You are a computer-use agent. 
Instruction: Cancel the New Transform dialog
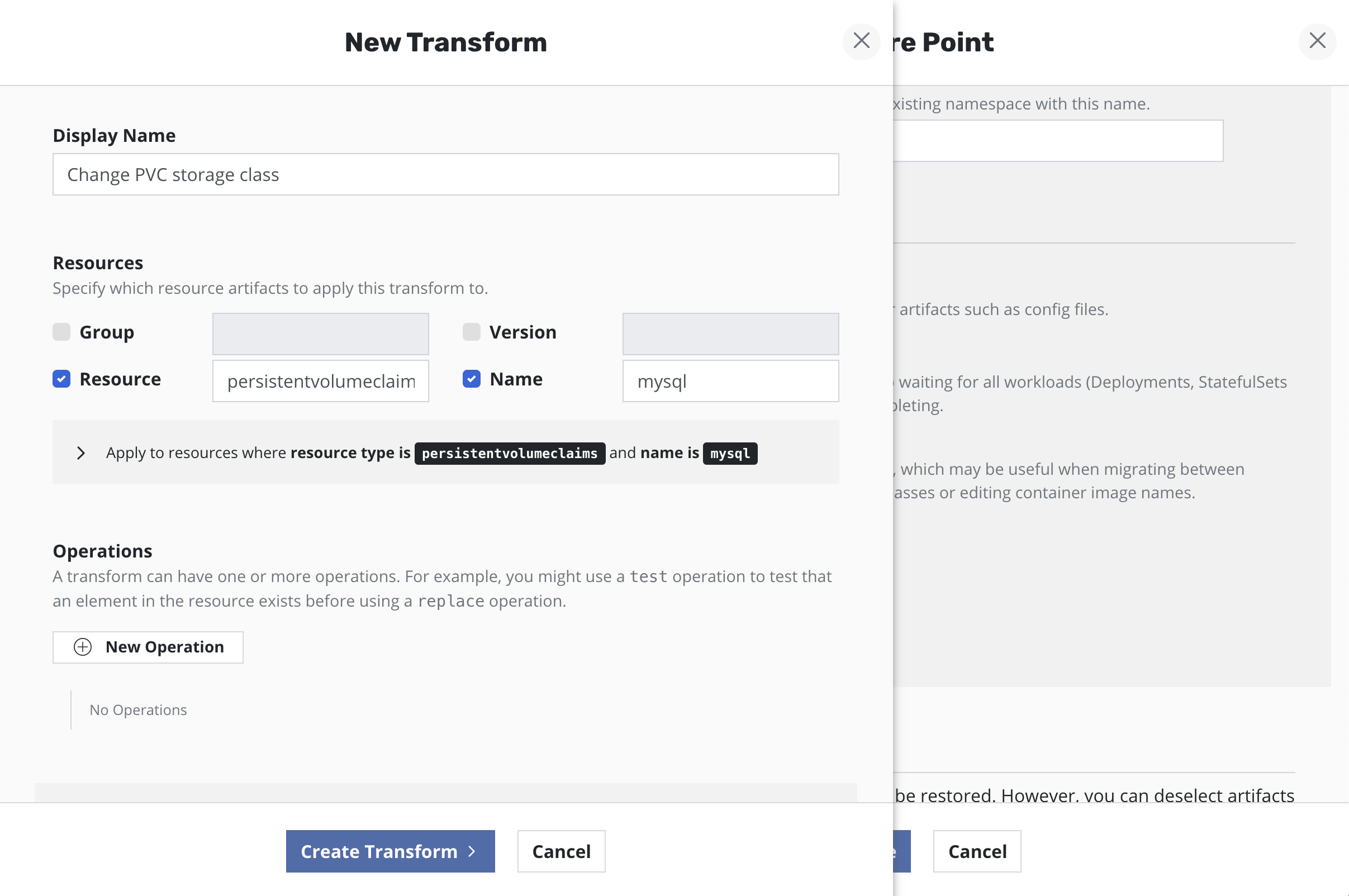click(560, 851)
